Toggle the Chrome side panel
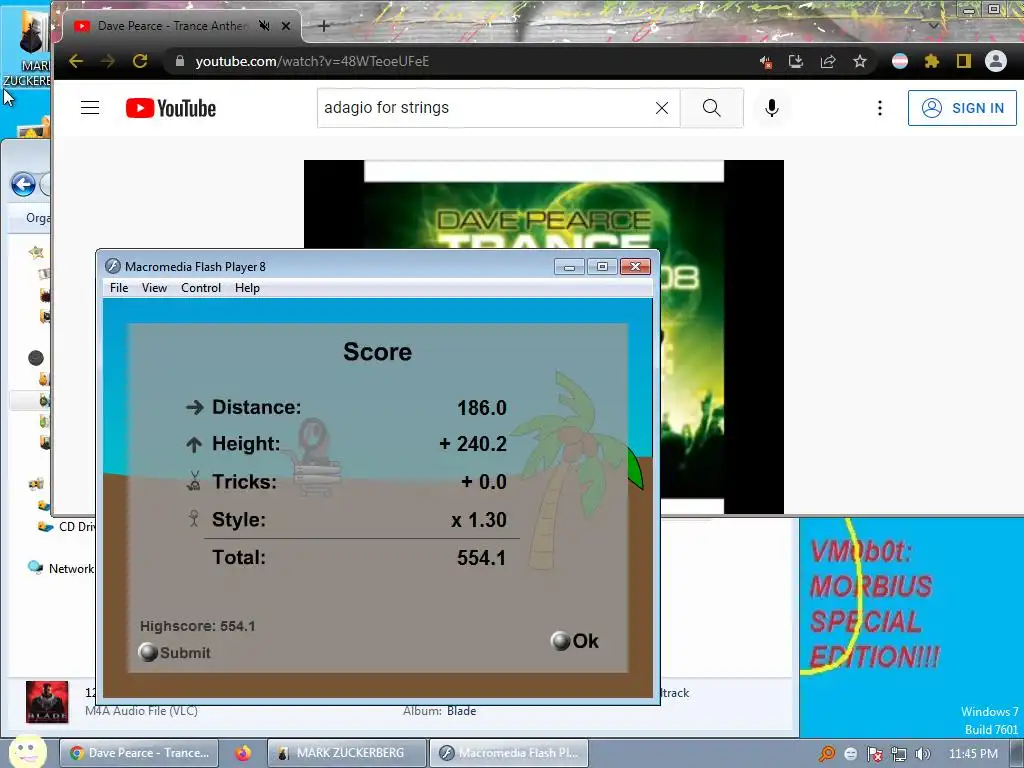The height and width of the screenshot is (768, 1024). (963, 61)
